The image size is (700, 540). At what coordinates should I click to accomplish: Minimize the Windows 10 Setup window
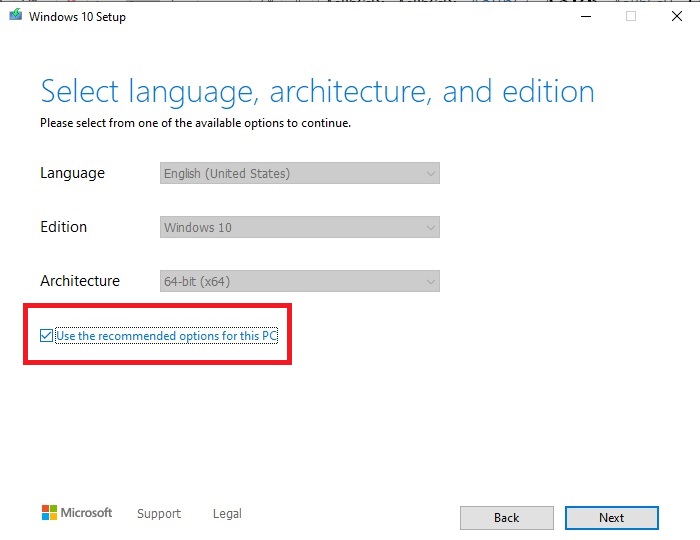[584, 17]
